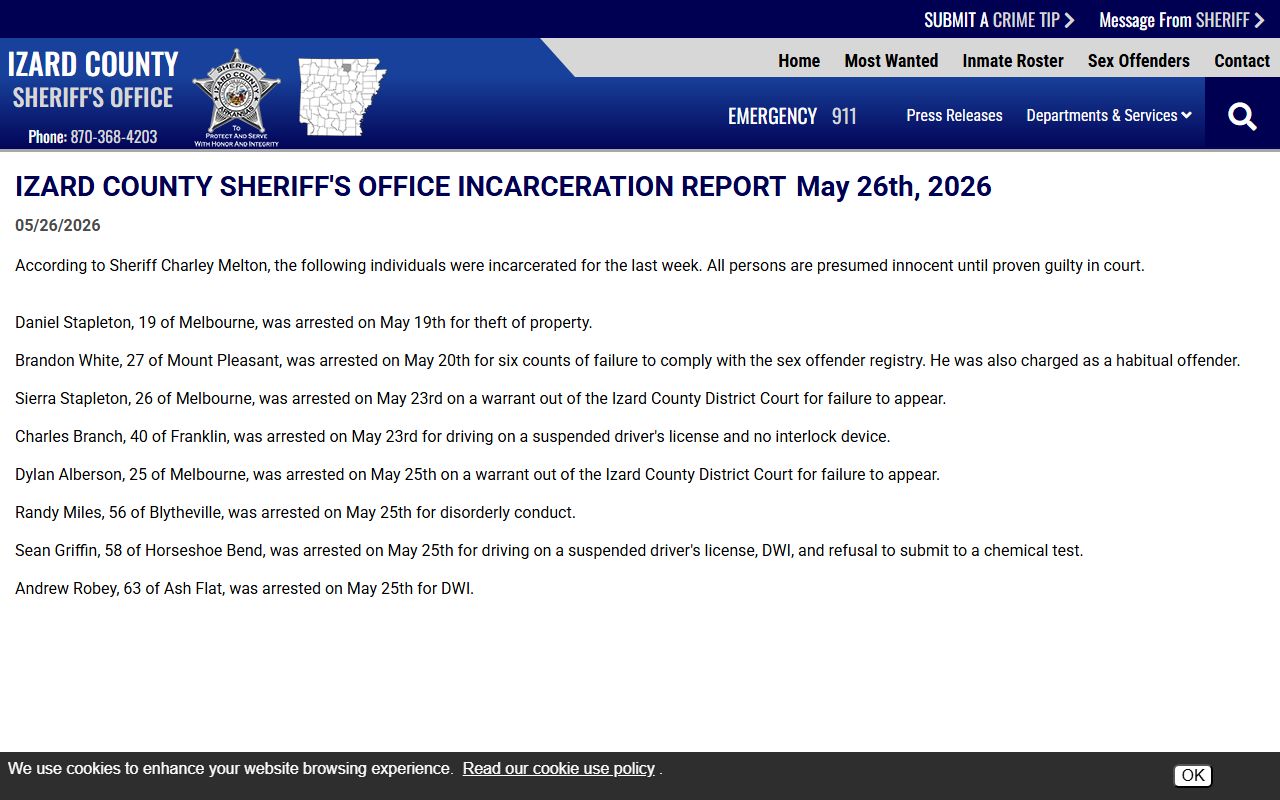
Task: Open Sex Offenders page
Action: coord(1139,61)
